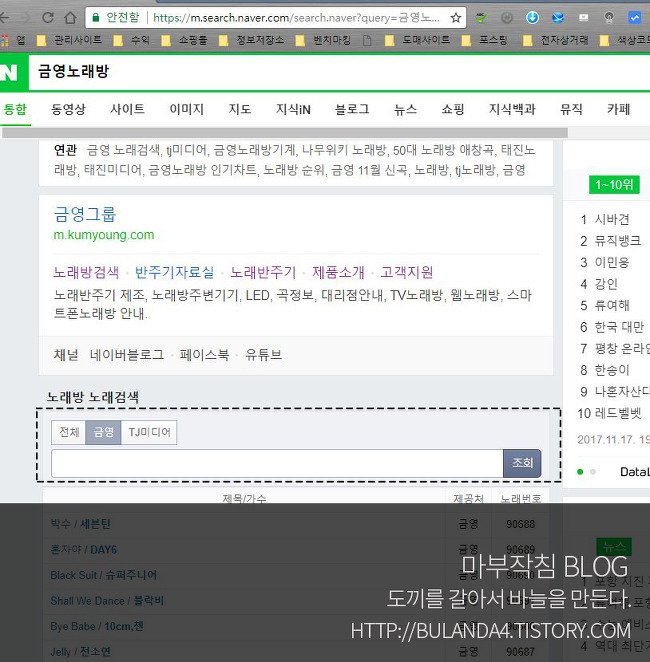The width and height of the screenshot is (650, 662).
Task: Select the 전체 provider filter
Action: click(69, 432)
